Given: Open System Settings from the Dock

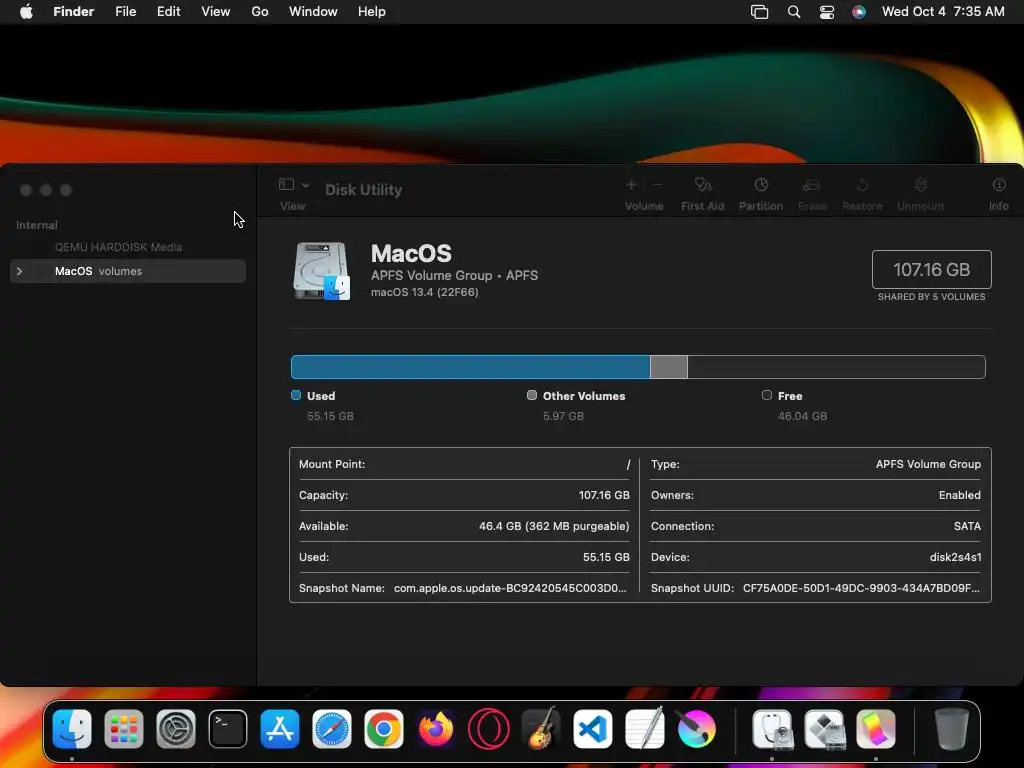Looking at the screenshot, I should [176, 729].
